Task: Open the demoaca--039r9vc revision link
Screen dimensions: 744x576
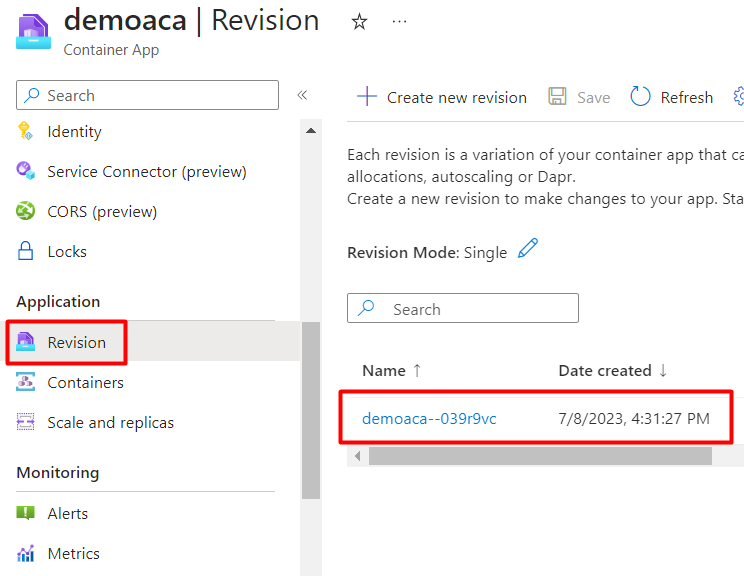Action: tap(429, 419)
